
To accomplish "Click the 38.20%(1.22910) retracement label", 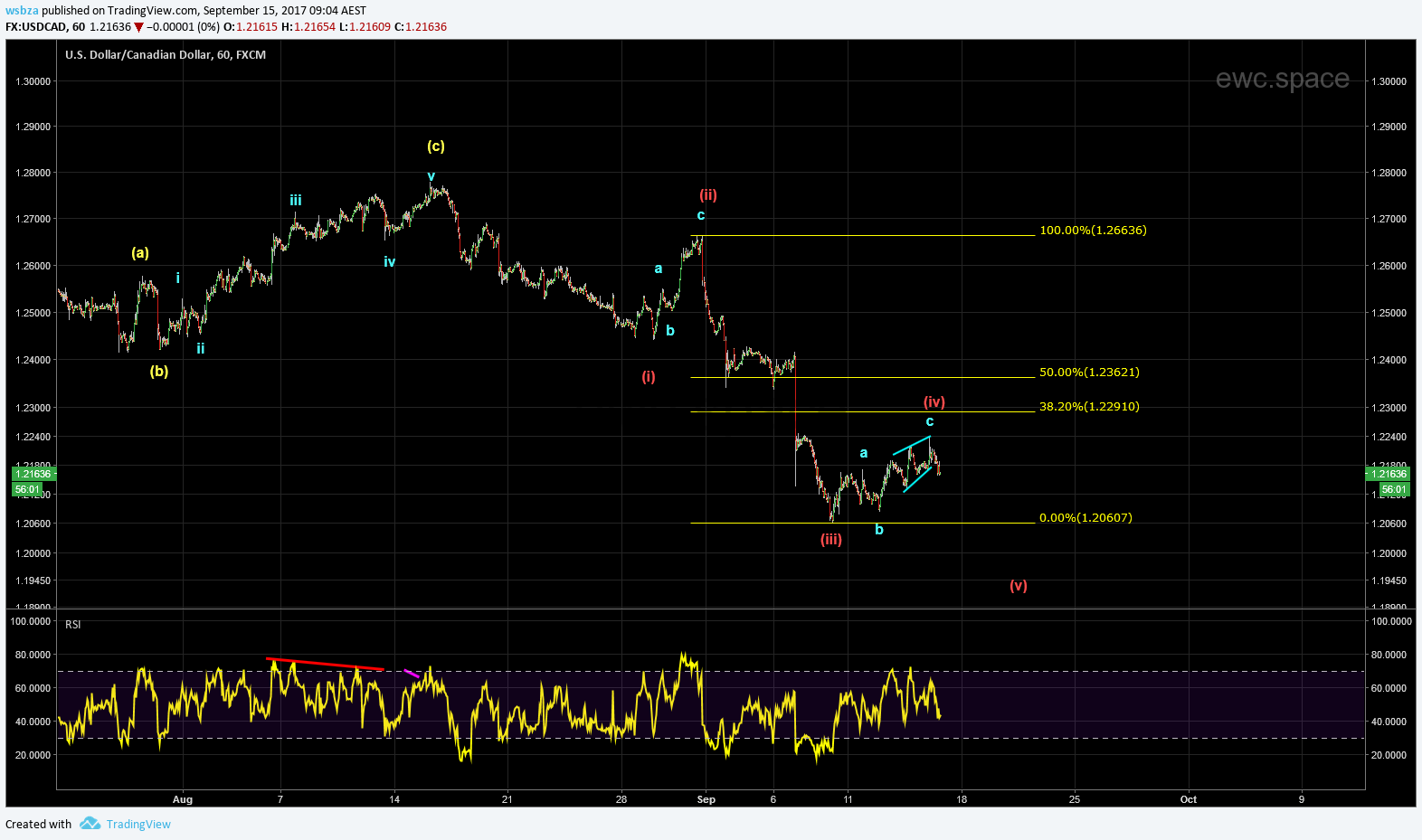I will point(1089,407).
